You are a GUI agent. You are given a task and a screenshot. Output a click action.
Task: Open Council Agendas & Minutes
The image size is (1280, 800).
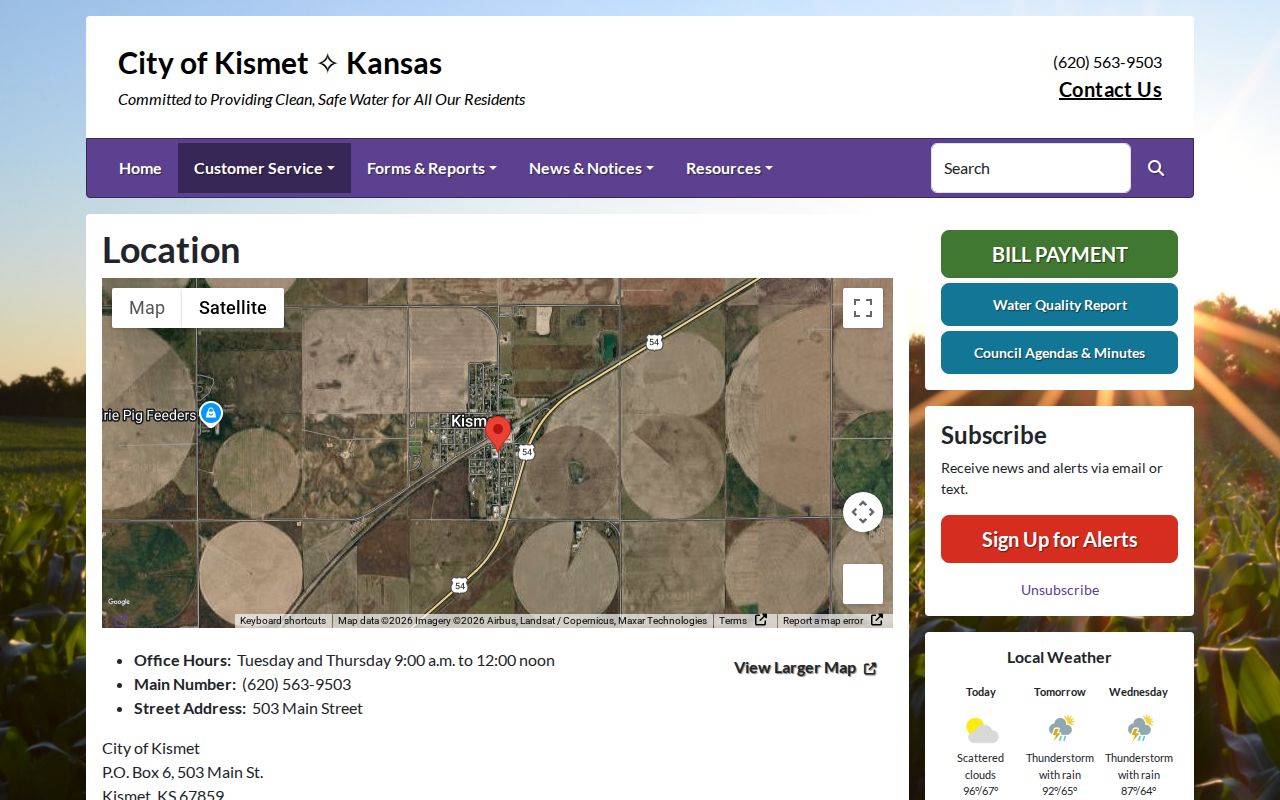tap(1059, 353)
